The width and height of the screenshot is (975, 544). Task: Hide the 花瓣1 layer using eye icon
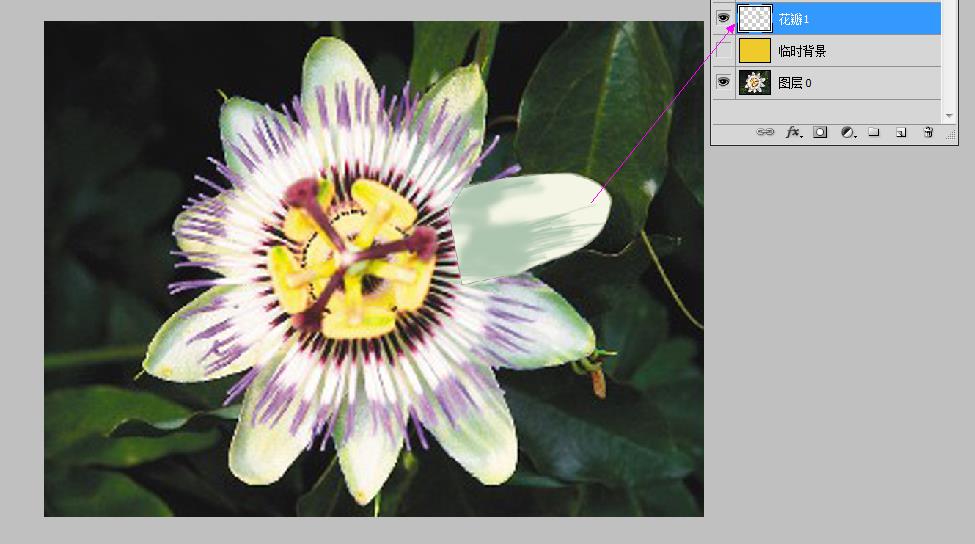pos(723,18)
